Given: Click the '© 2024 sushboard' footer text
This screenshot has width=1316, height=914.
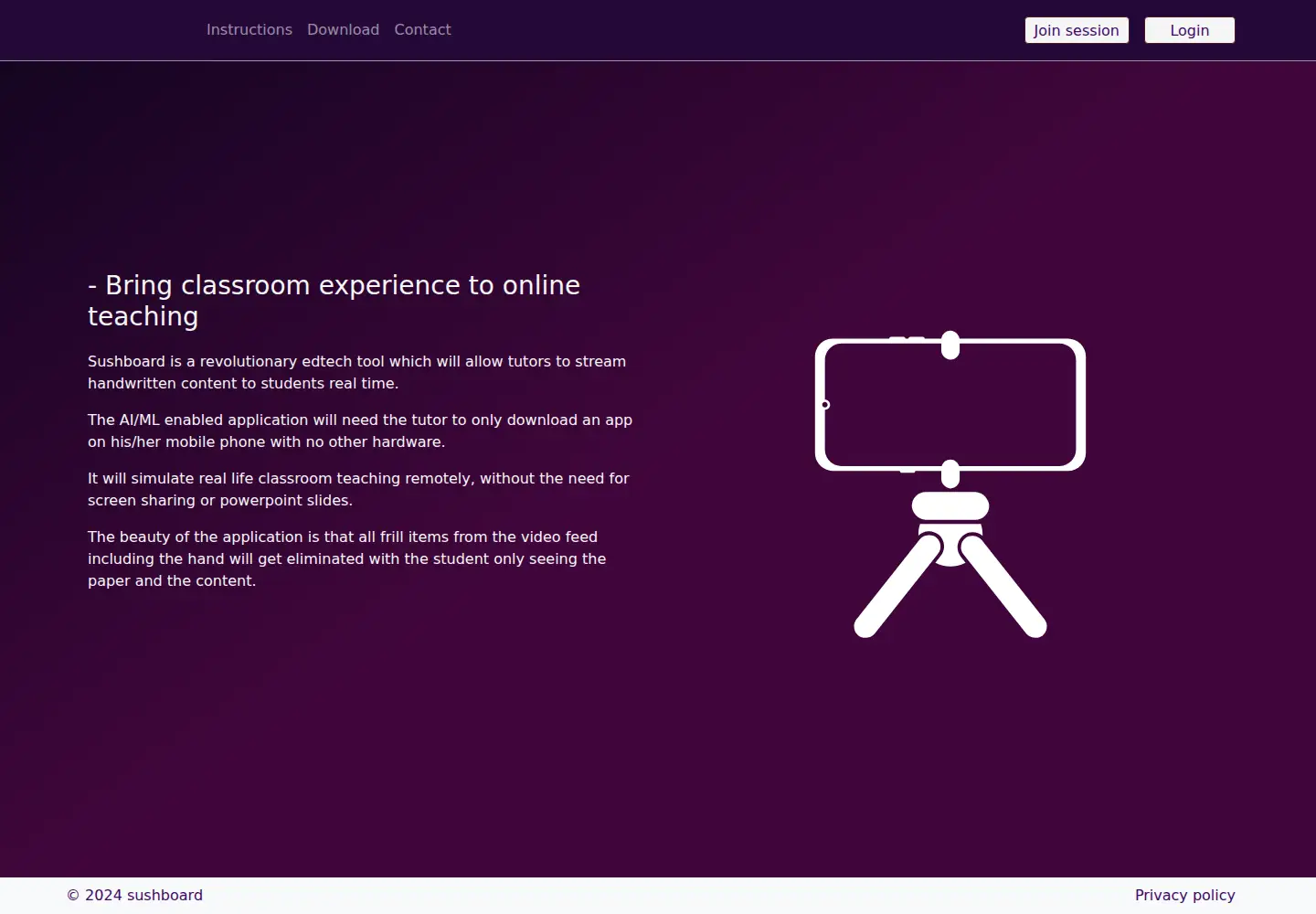Looking at the screenshot, I should [x=135, y=896].
